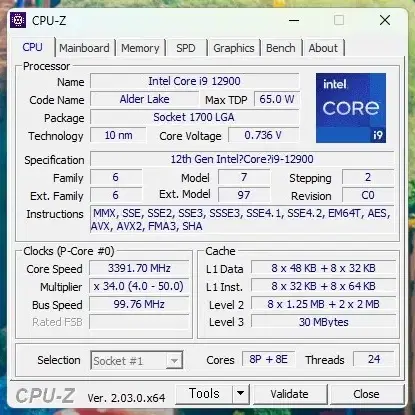Click the Alder Lake code name value

tap(145, 99)
